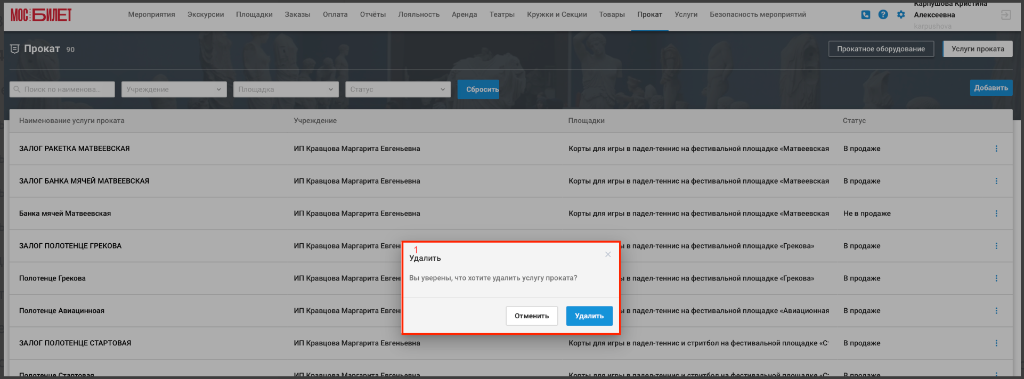This screenshot has height=379, width=1024.
Task: Expand the Статус dropdown filter
Action: tap(398, 90)
